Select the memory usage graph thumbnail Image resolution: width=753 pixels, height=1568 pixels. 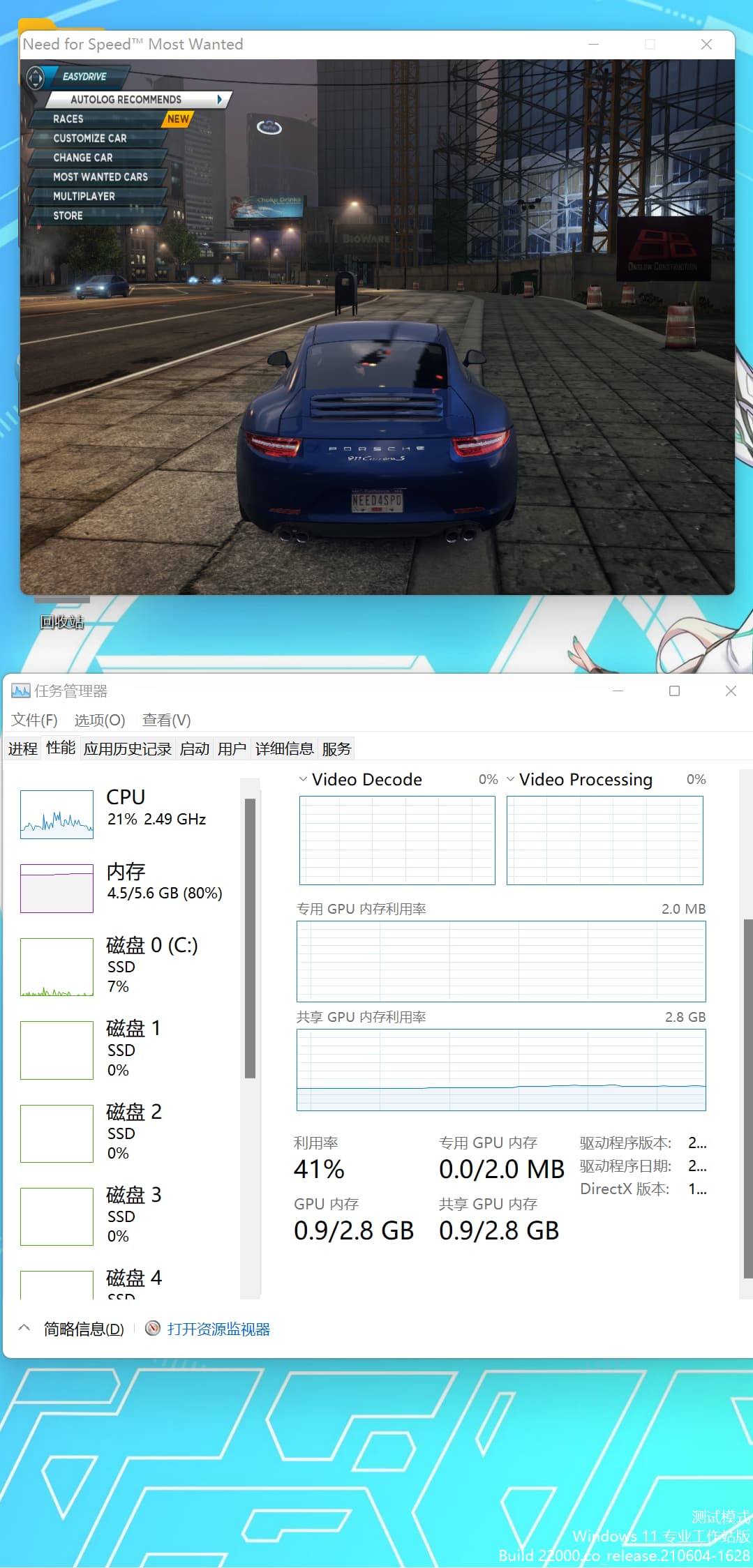click(57, 888)
